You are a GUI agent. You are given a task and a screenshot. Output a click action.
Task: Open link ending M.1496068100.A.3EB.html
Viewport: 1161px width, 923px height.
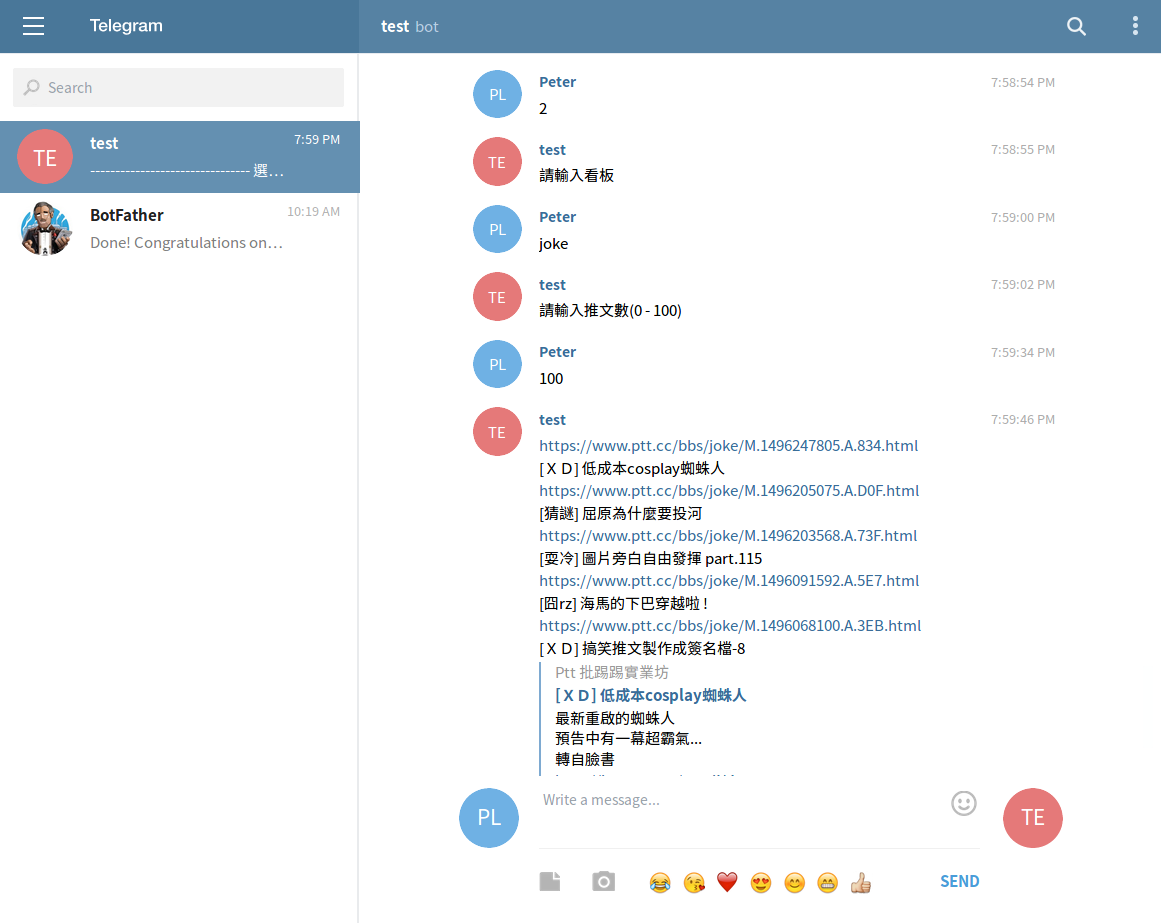click(x=730, y=626)
